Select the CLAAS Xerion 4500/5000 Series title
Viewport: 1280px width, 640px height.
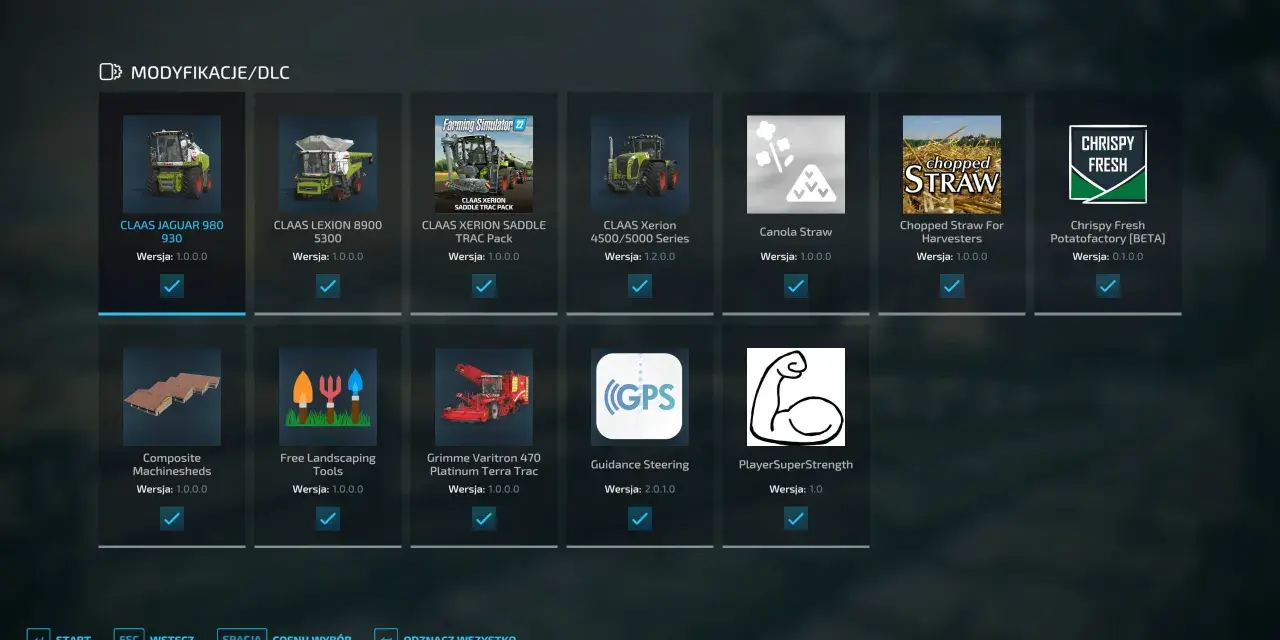pyautogui.click(x=640, y=232)
